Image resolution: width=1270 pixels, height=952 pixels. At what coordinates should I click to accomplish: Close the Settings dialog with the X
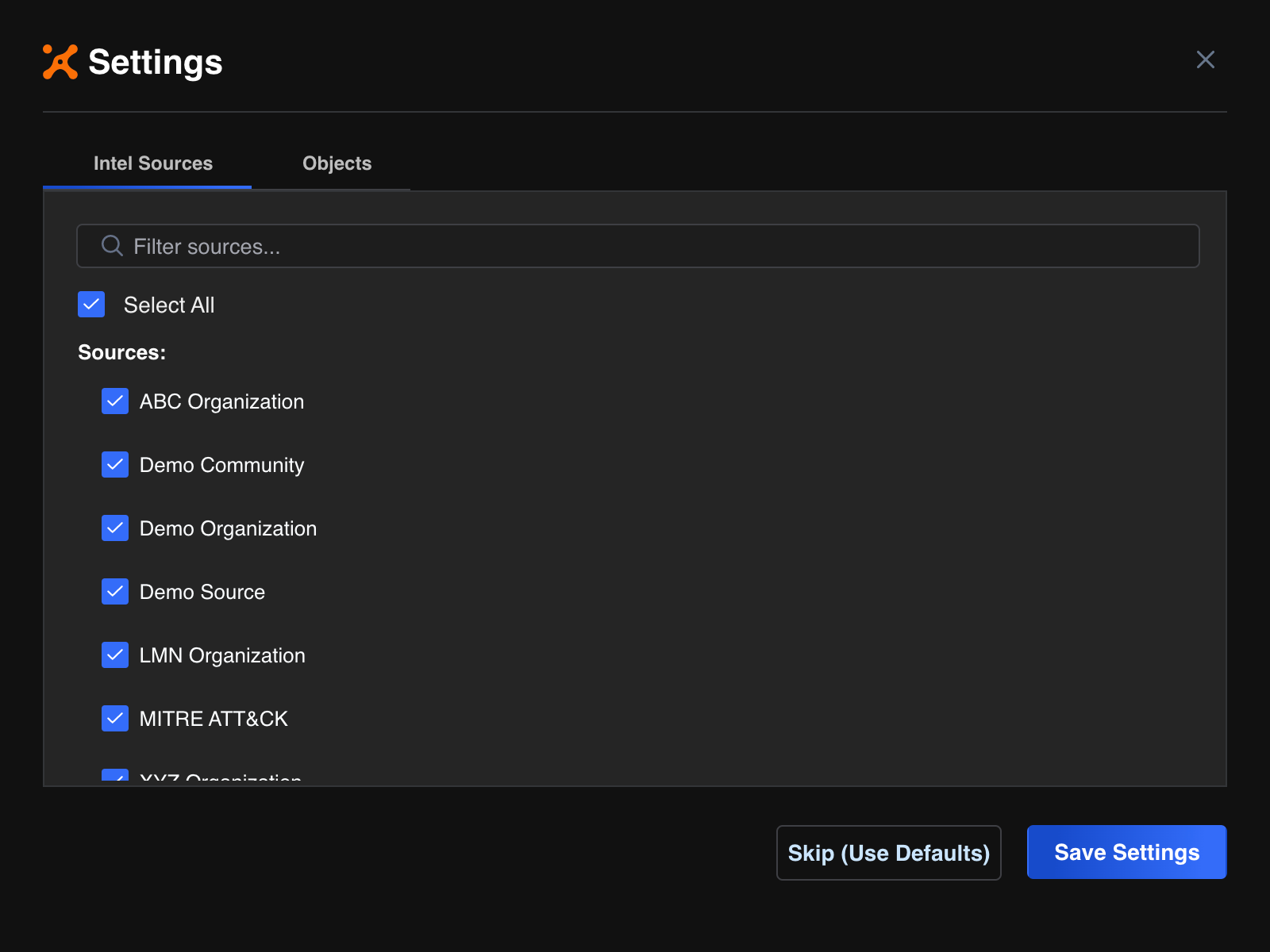tap(1205, 59)
